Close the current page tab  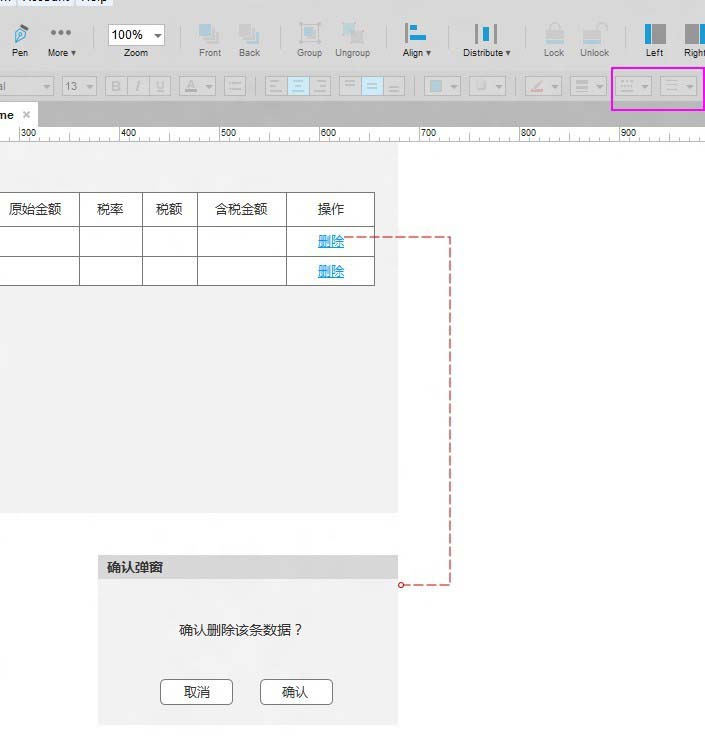(27, 115)
